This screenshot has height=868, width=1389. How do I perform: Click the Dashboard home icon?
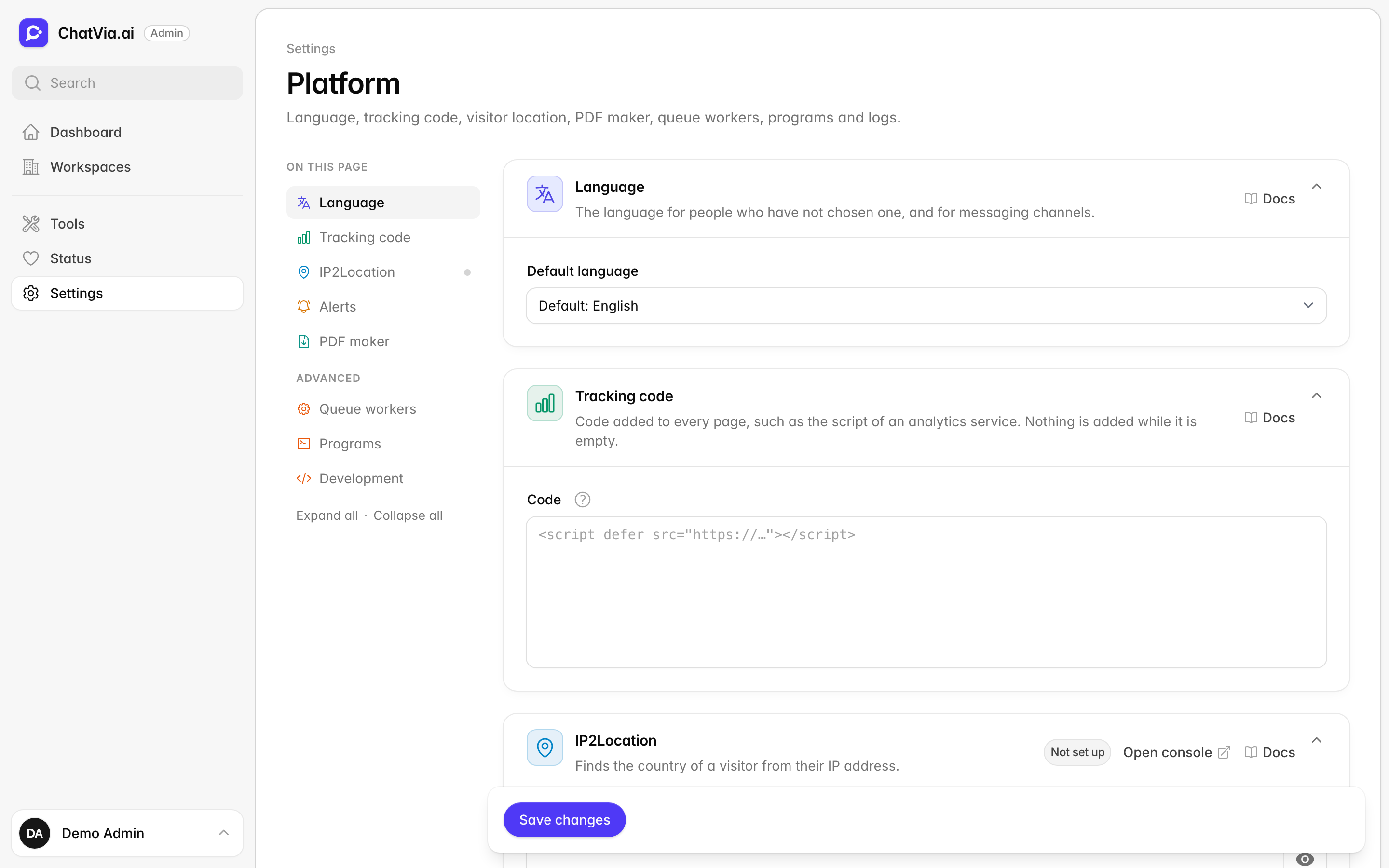point(31,132)
